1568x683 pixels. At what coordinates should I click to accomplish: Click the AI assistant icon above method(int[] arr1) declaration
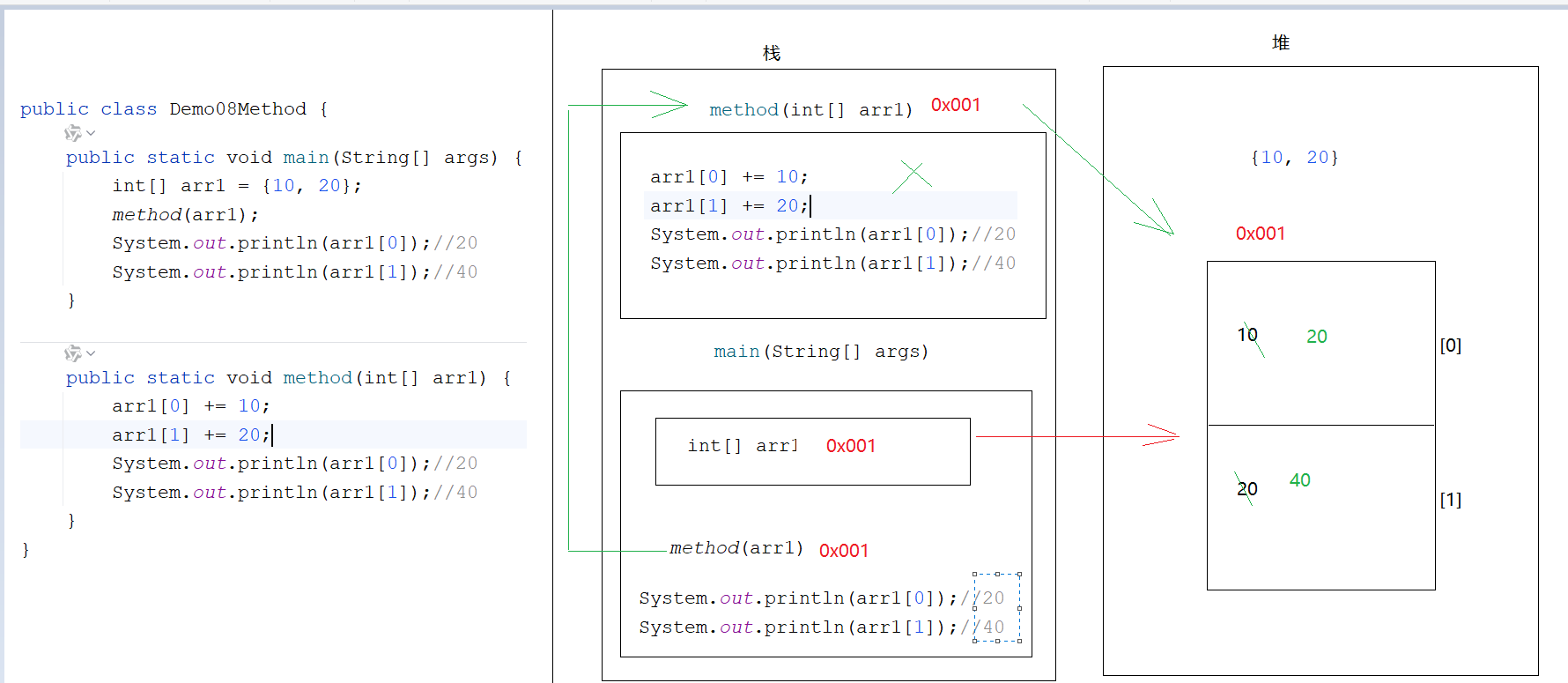pos(72,353)
